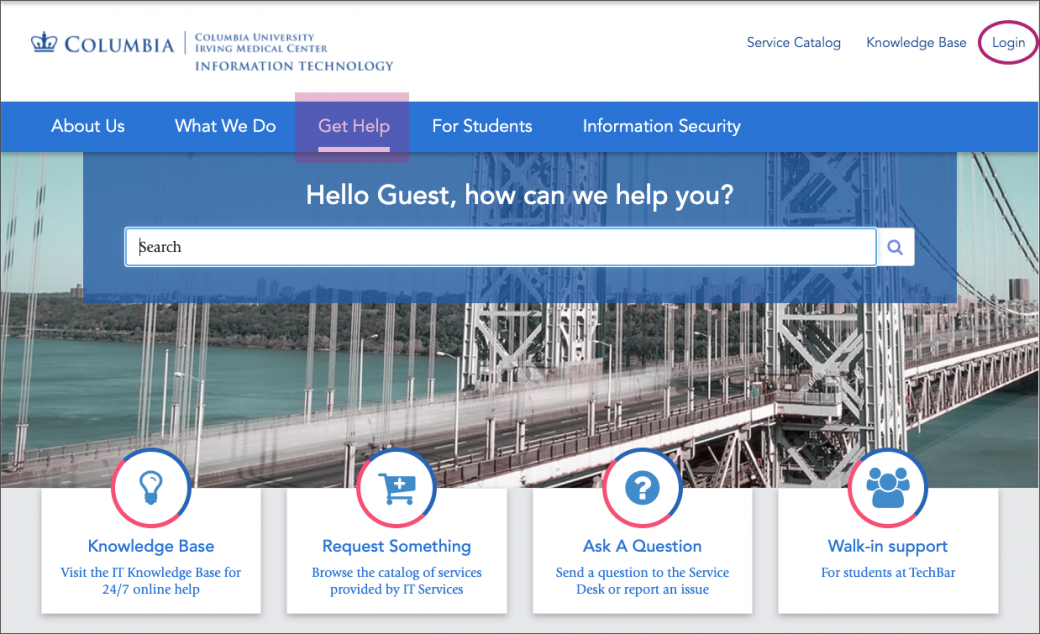This screenshot has width=1040, height=634.
Task: Click 'For students at TechBar' text
Action: click(888, 572)
